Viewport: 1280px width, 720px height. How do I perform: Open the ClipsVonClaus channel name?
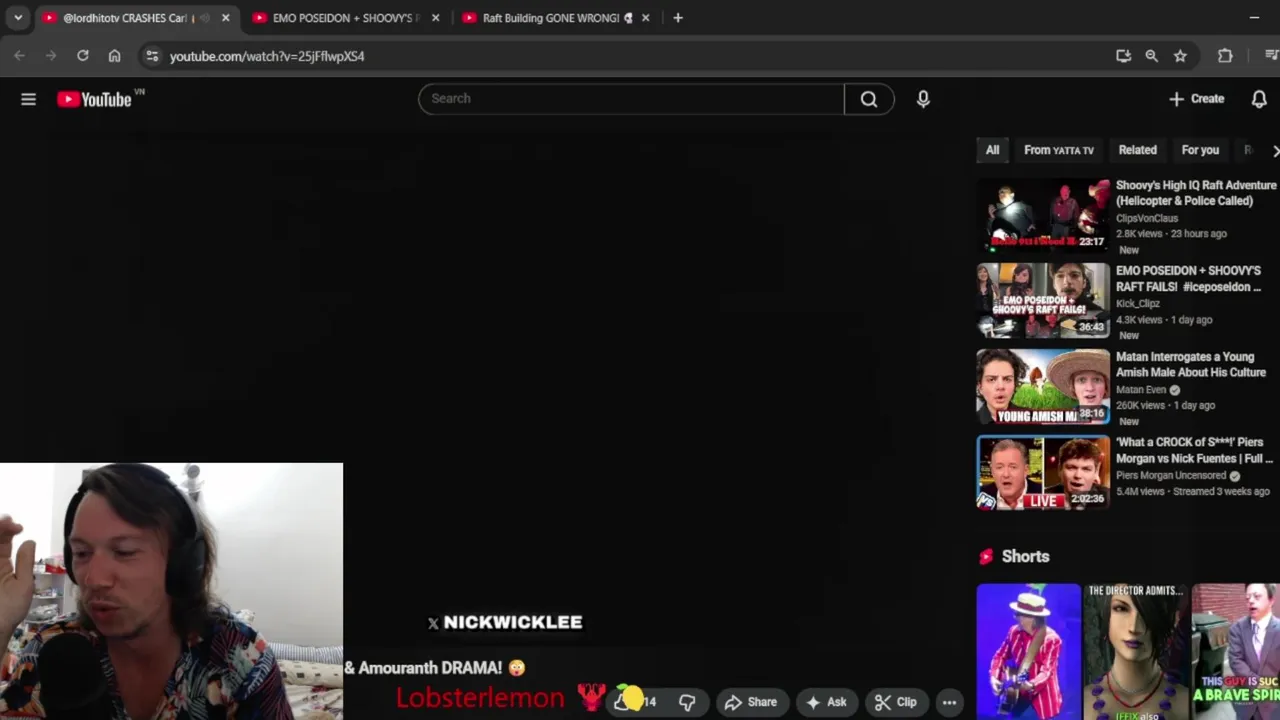click(x=1147, y=218)
